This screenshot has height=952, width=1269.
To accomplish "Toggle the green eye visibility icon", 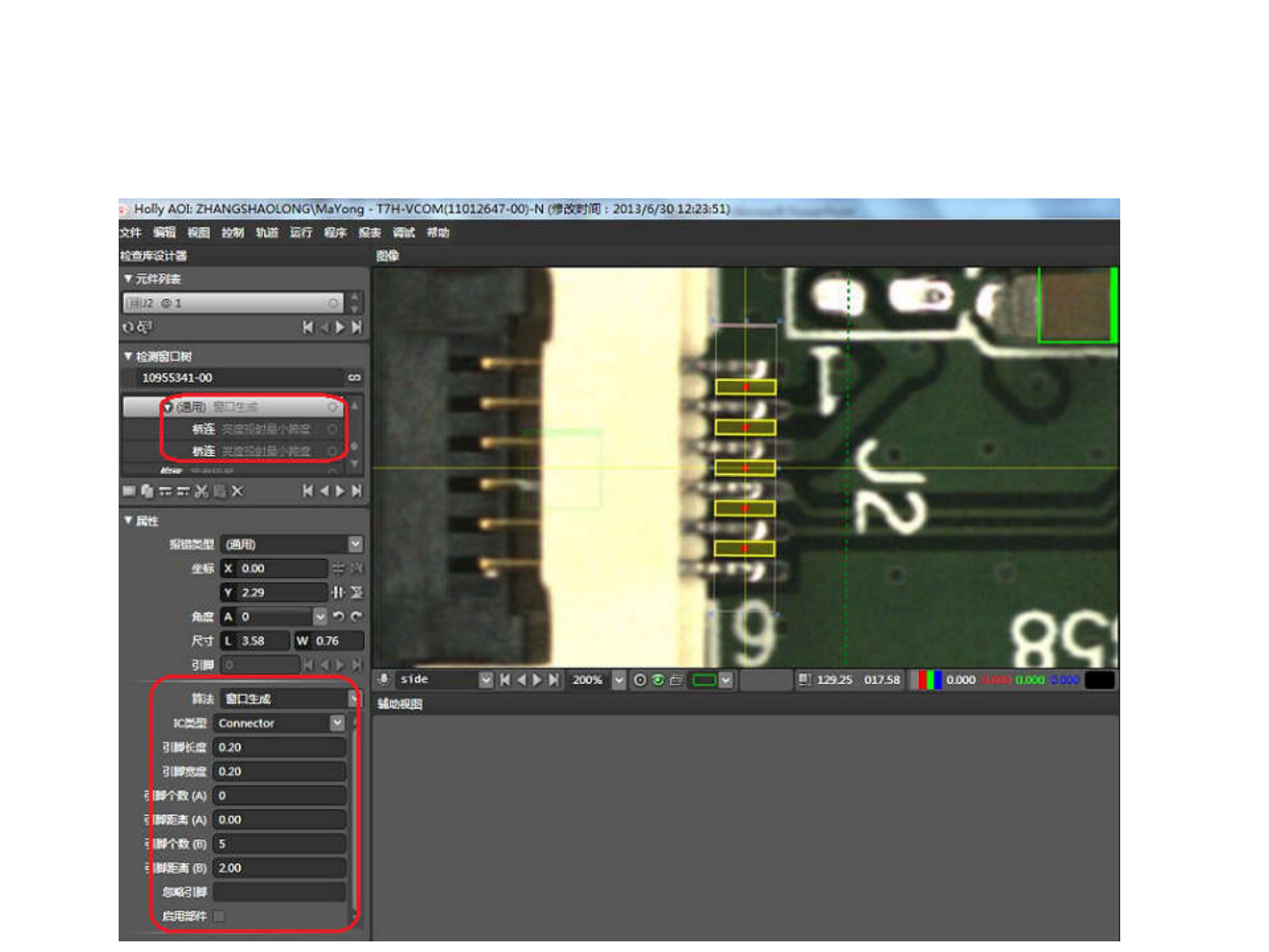I will click(x=658, y=680).
